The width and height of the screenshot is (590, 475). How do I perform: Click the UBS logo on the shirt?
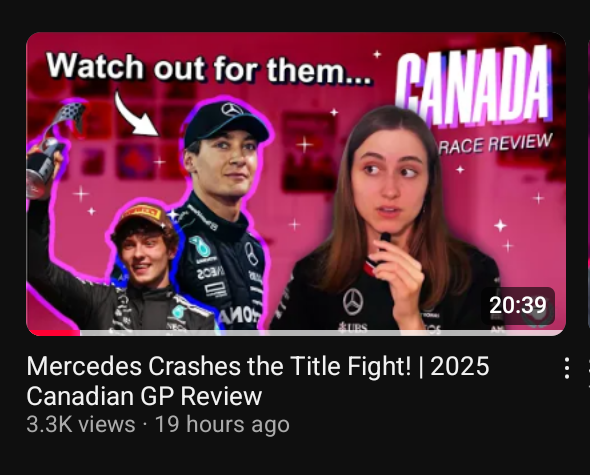coord(353,327)
